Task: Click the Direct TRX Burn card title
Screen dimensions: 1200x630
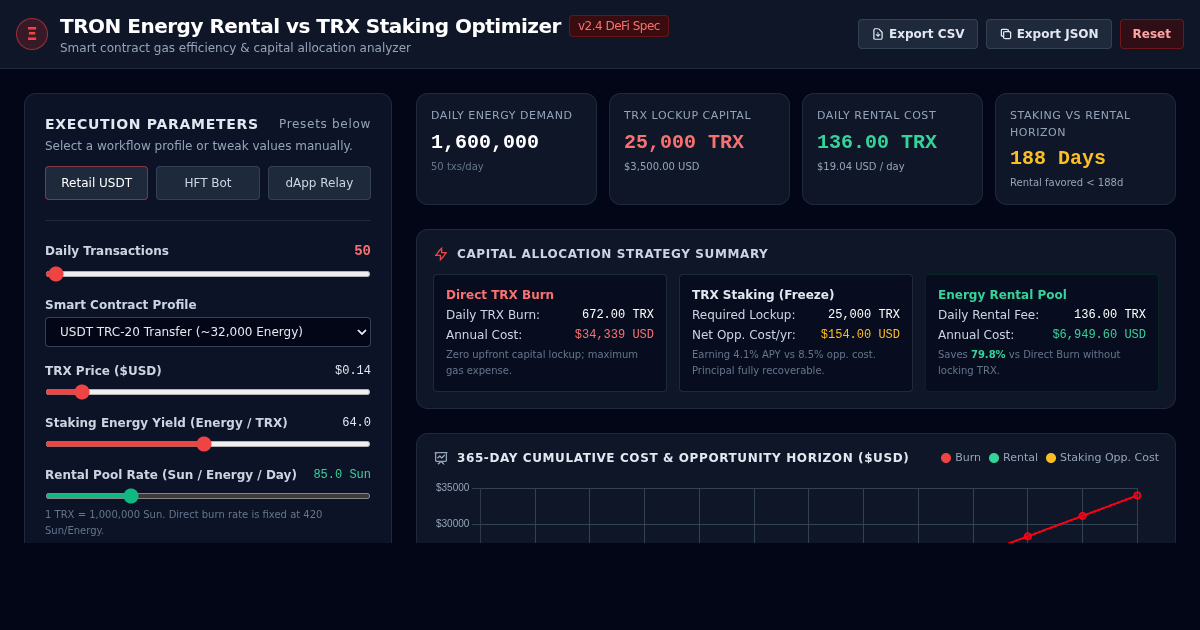Action: [500, 295]
